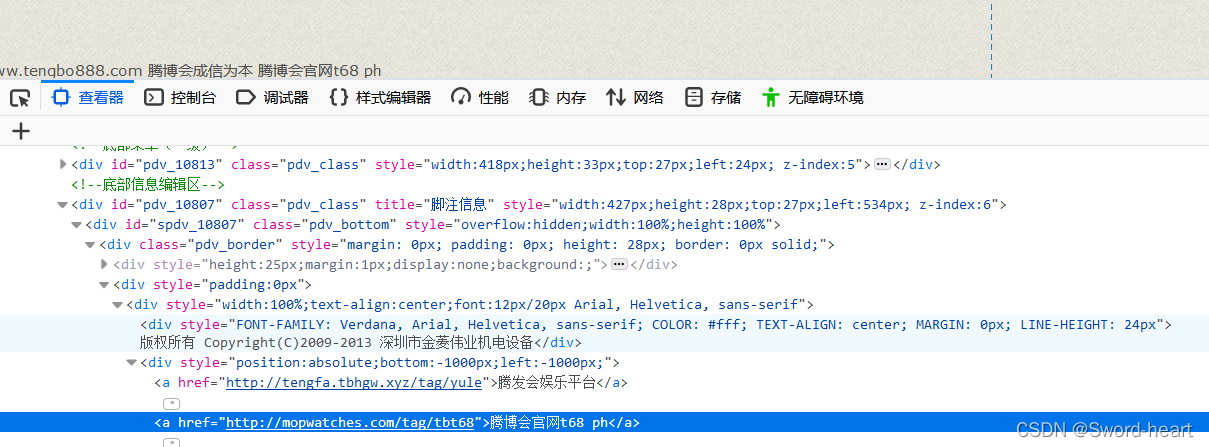Open the 查看器 inspector tab

[87, 98]
